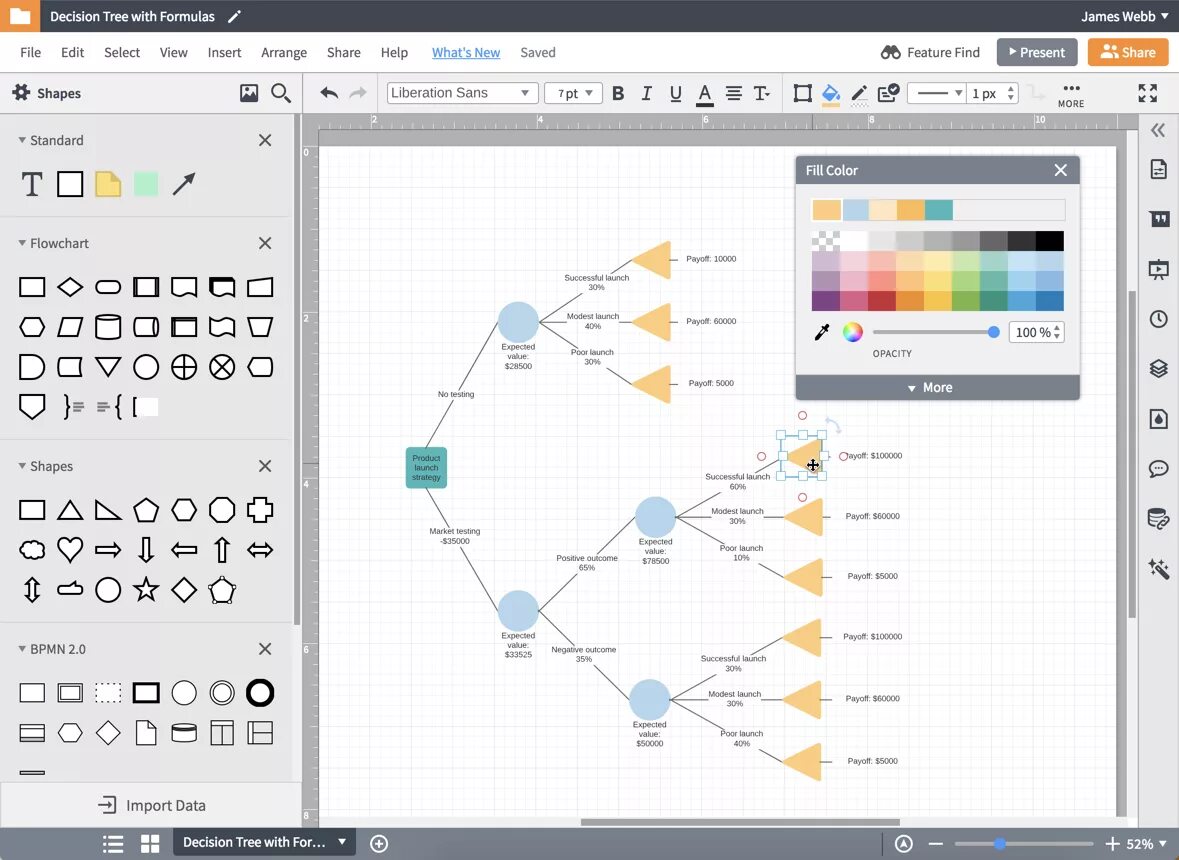1179x860 pixels.
Task: Select the Product launch strategy node
Action: coord(426,468)
